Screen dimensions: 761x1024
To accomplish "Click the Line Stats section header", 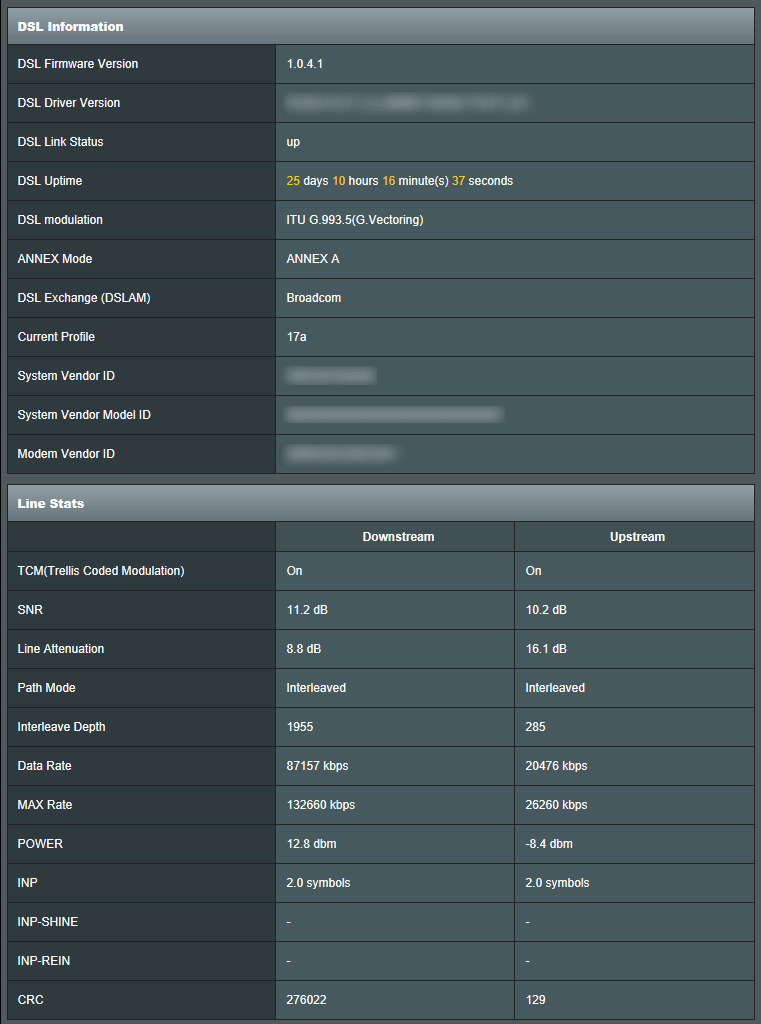I will click(51, 503).
